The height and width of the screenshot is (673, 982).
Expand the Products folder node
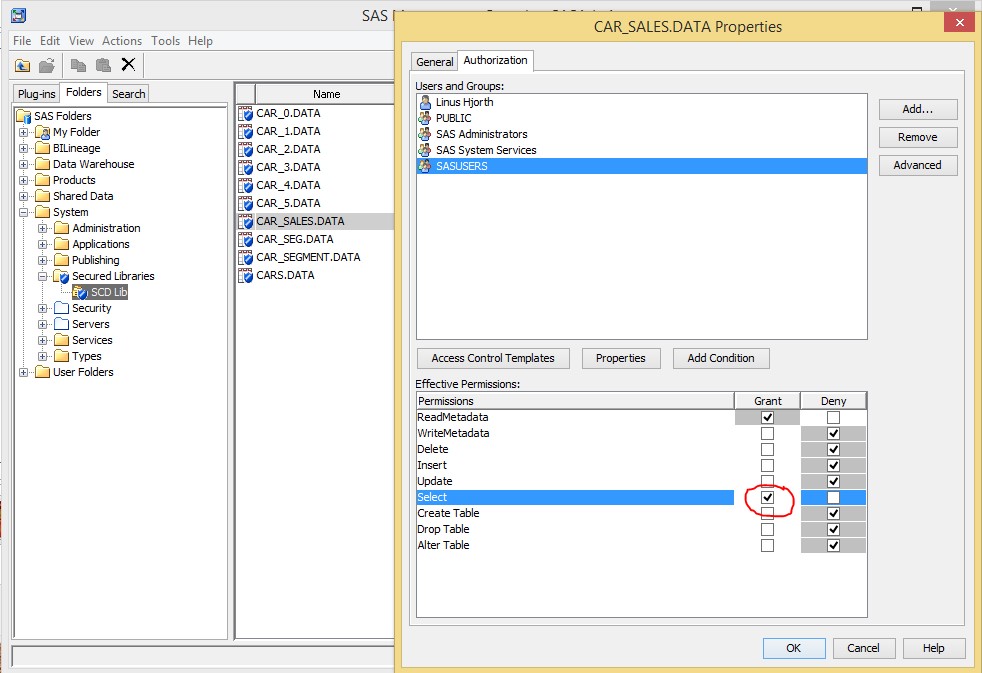[x=24, y=180]
